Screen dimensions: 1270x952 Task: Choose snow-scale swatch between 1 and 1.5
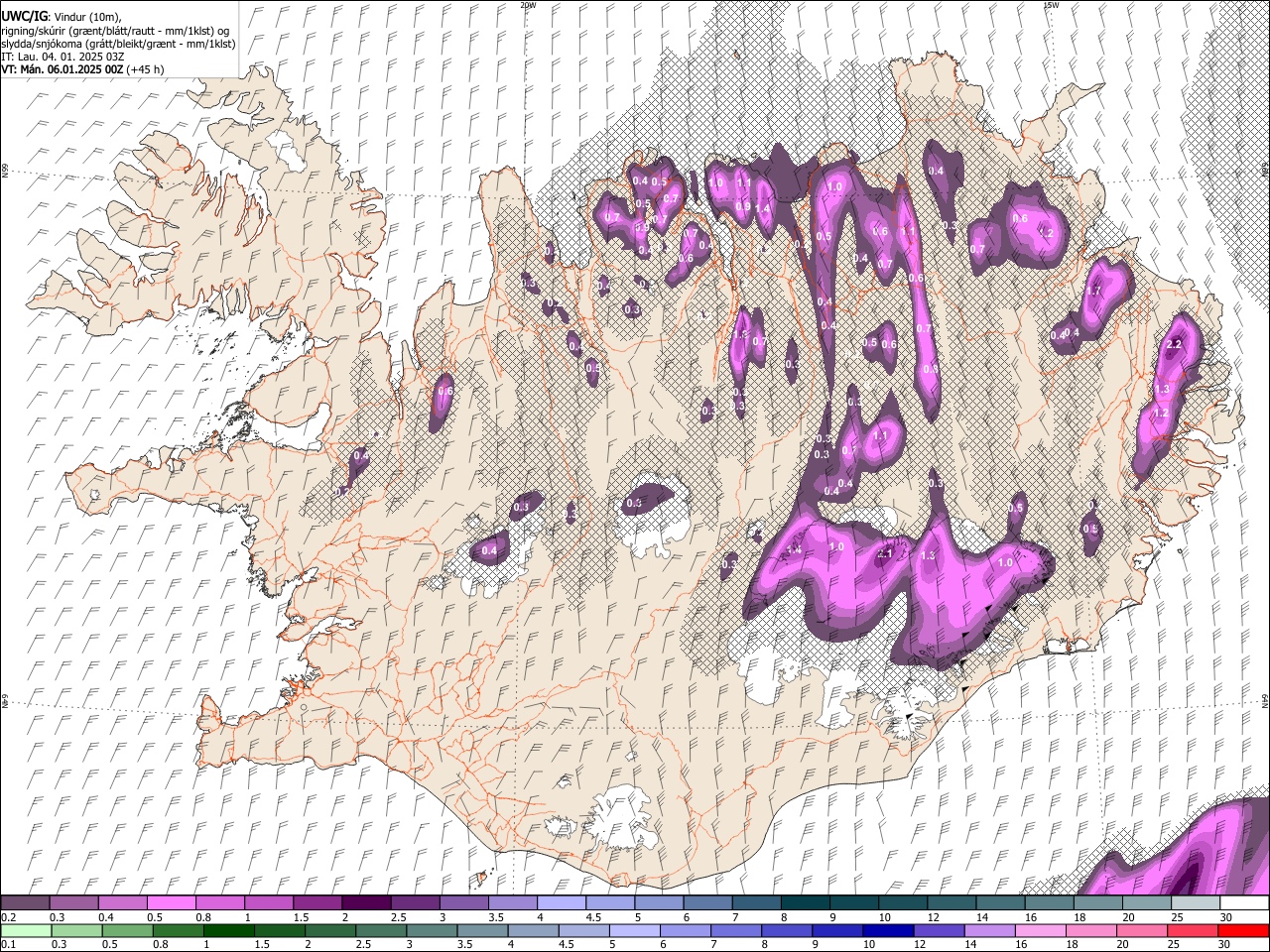point(269,903)
